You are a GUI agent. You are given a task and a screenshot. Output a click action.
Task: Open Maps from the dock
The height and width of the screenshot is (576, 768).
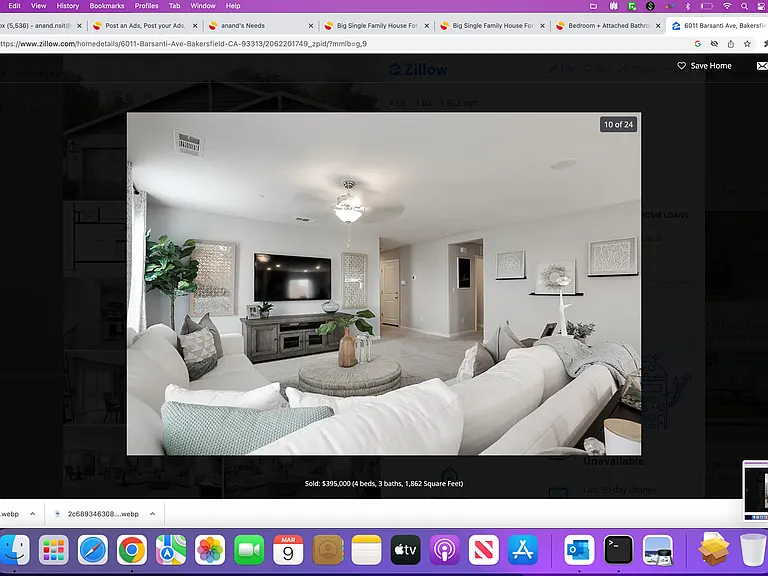[x=170, y=550]
